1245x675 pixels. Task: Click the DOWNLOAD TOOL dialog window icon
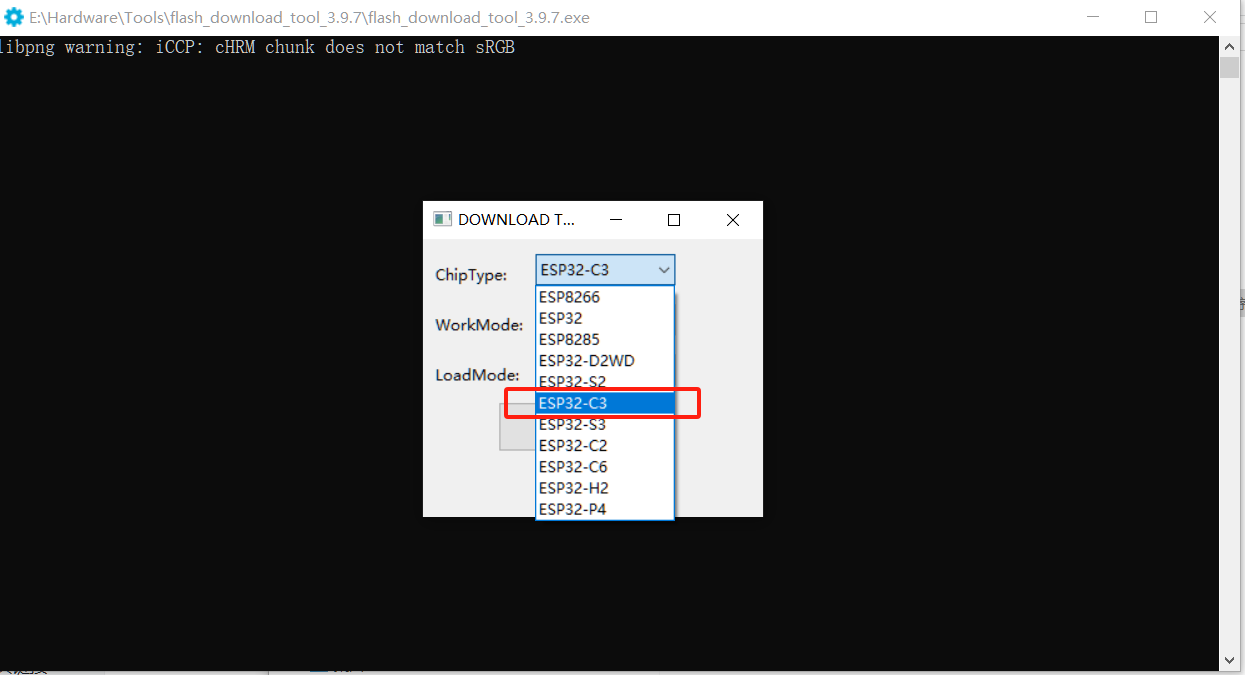click(442, 220)
